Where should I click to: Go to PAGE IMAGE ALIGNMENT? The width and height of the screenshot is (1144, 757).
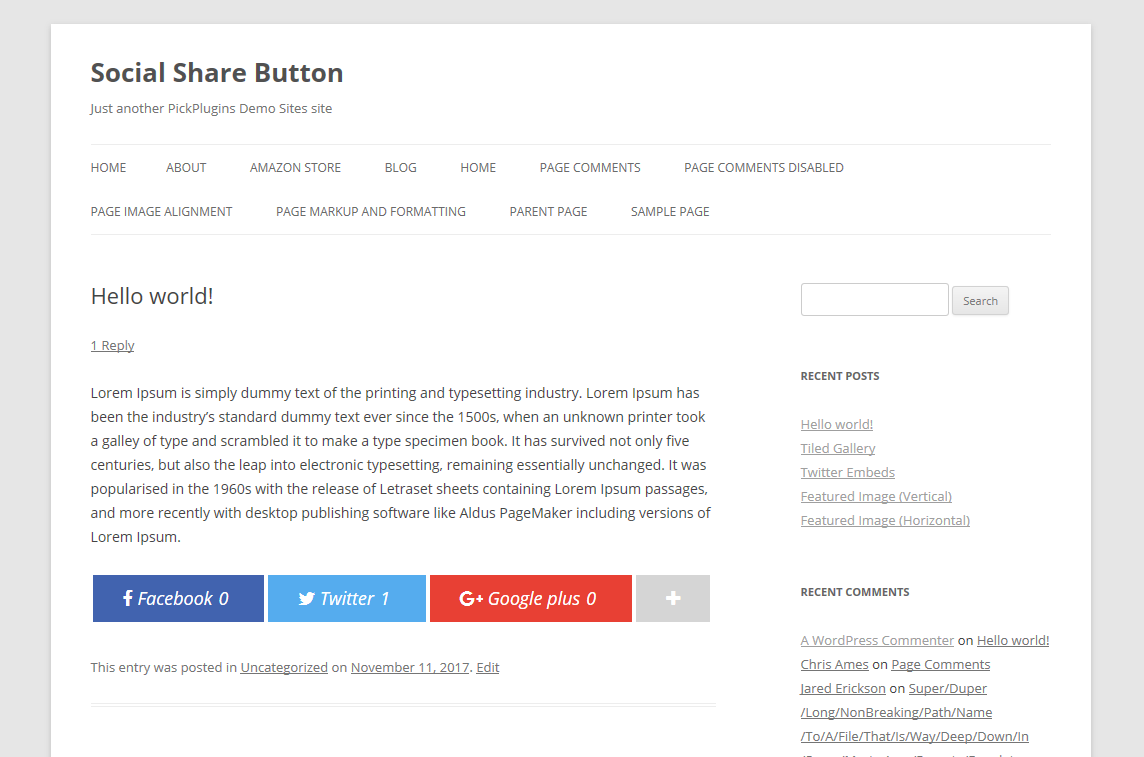click(161, 211)
